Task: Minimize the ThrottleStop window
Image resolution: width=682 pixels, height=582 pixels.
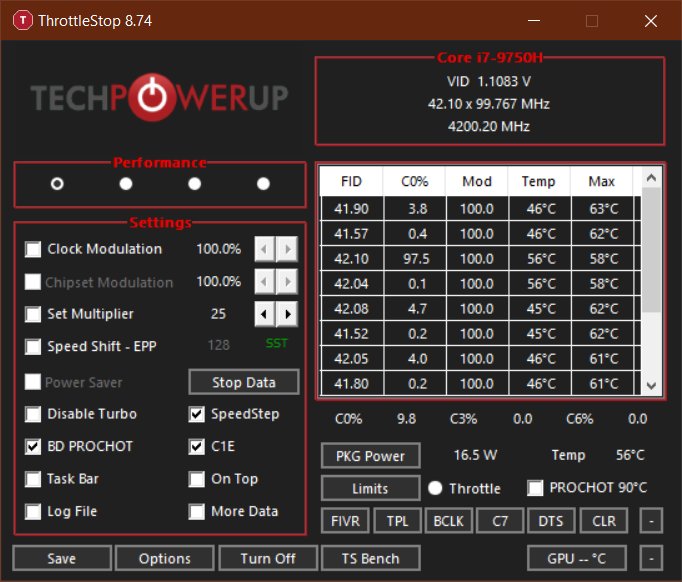Action: click(534, 20)
